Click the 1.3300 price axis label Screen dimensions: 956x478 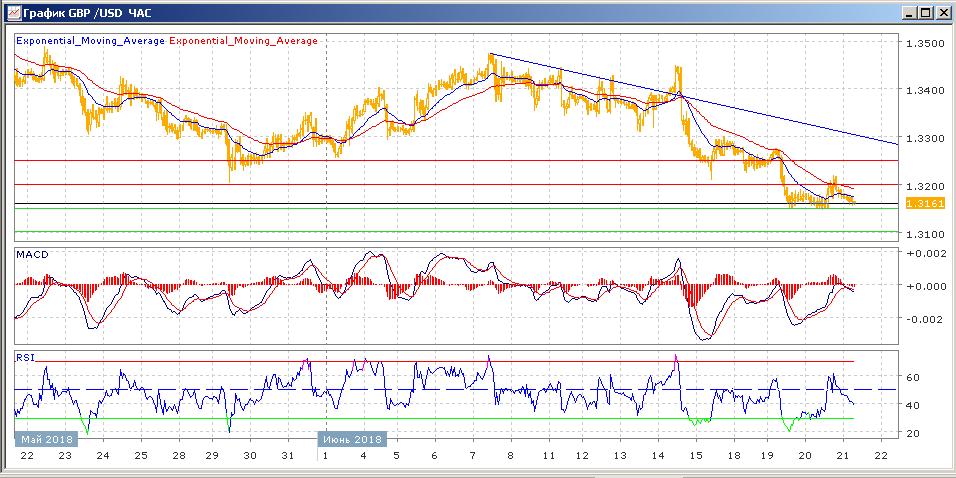(923, 139)
